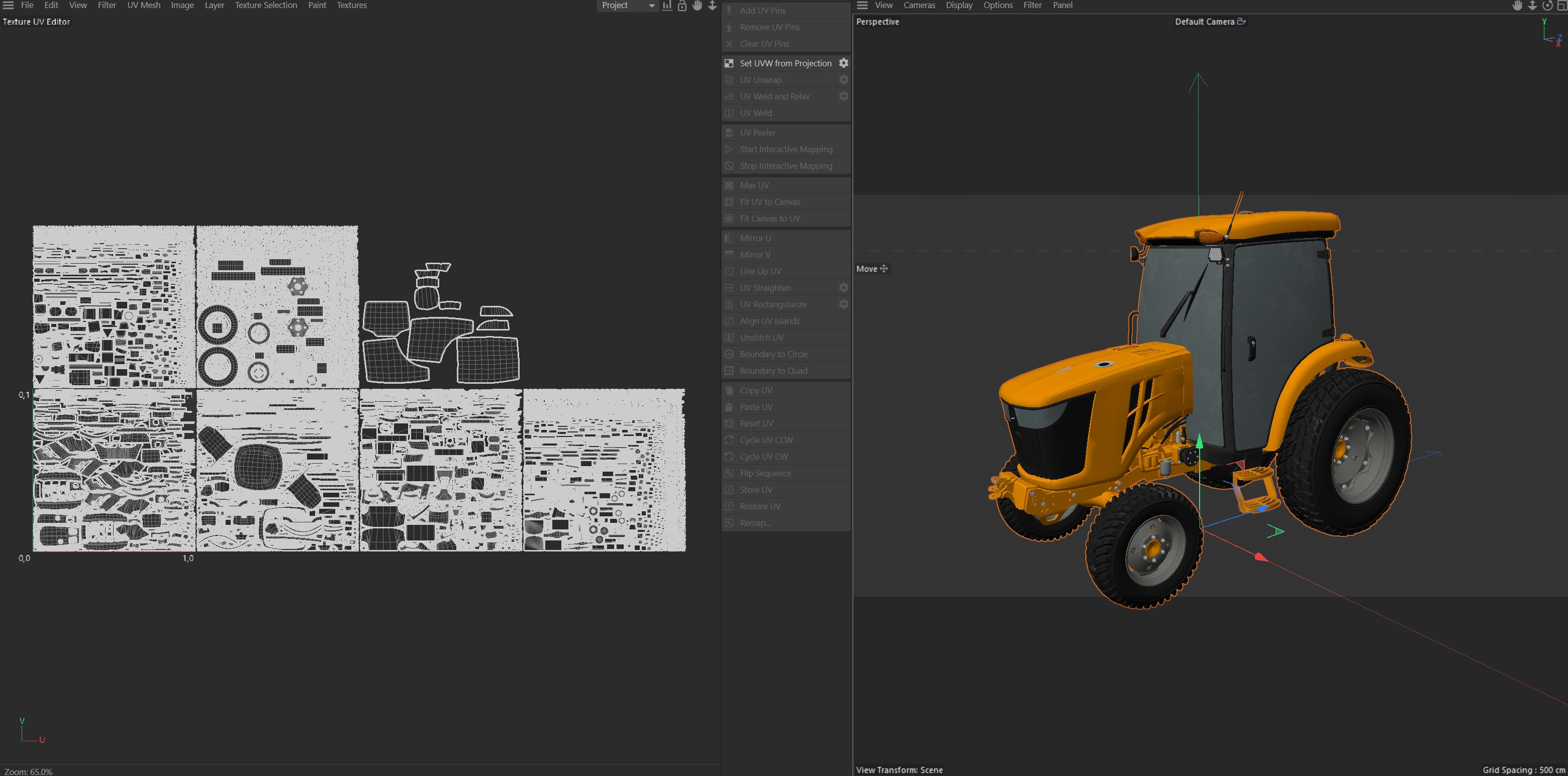This screenshot has width=1568, height=776.
Task: Click Set UVW from Projection command
Action: click(785, 63)
